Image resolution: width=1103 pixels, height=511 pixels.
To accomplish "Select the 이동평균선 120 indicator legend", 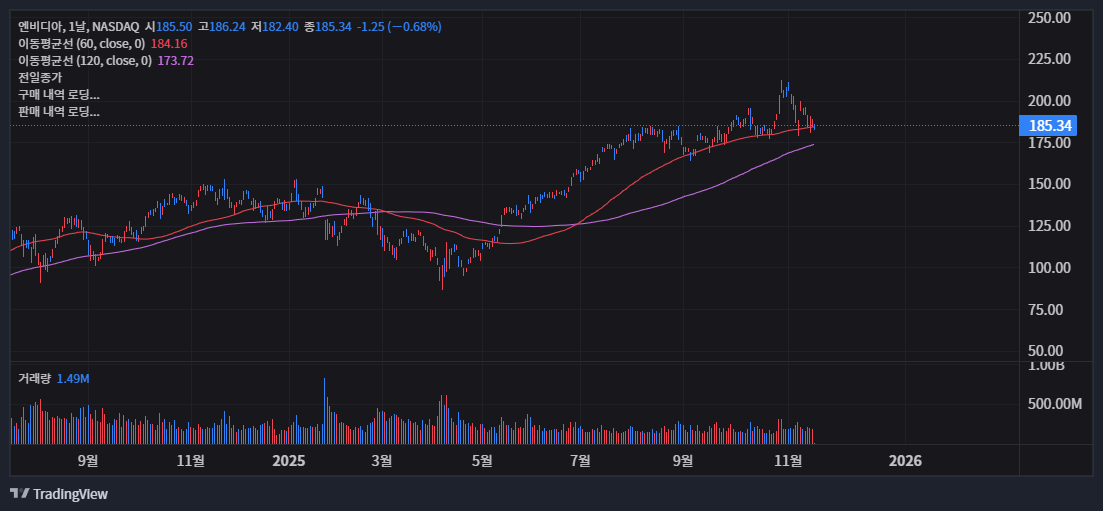I will pyautogui.click(x=85, y=61).
